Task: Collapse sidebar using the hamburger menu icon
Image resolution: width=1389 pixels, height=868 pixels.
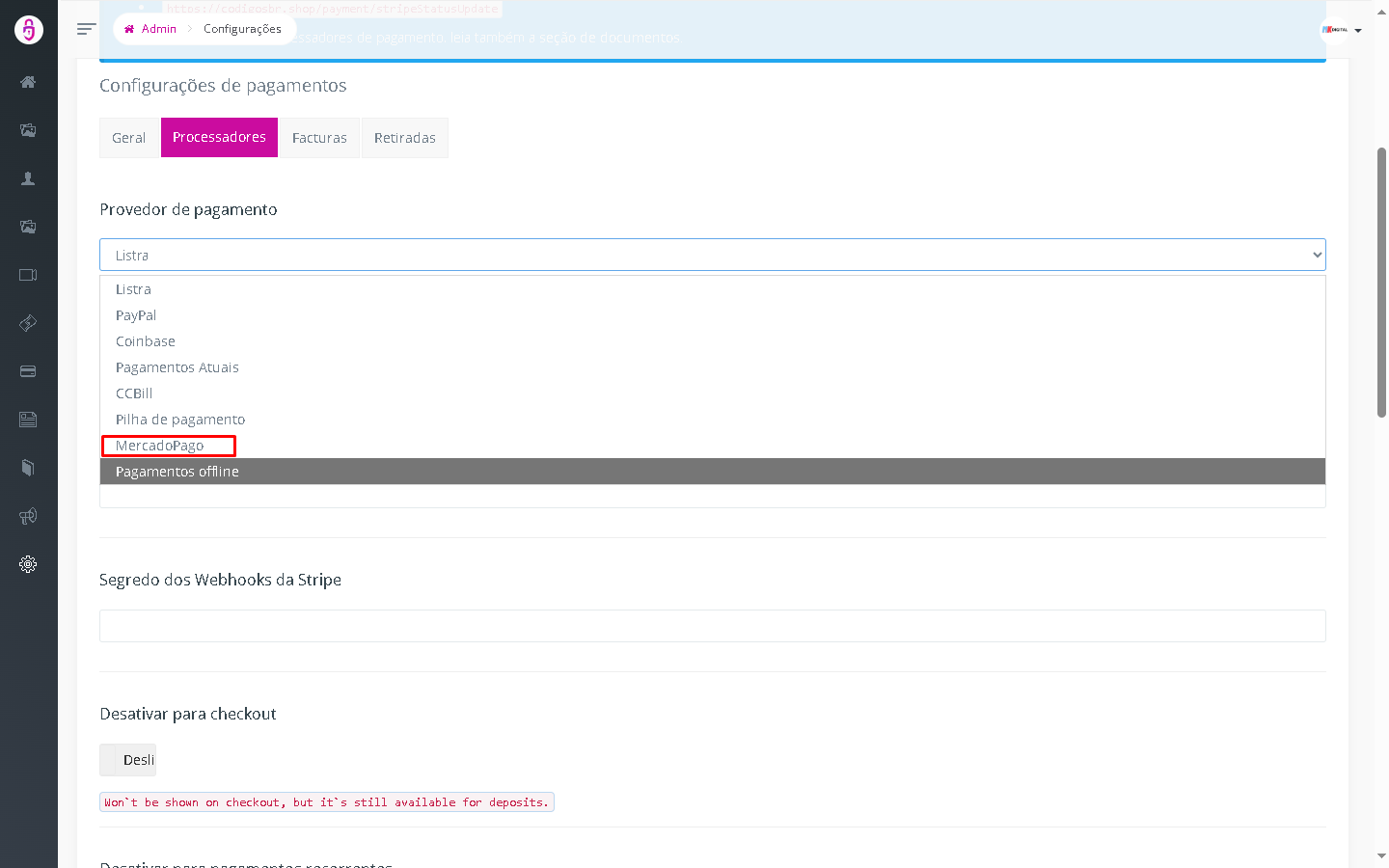Action: (86, 29)
